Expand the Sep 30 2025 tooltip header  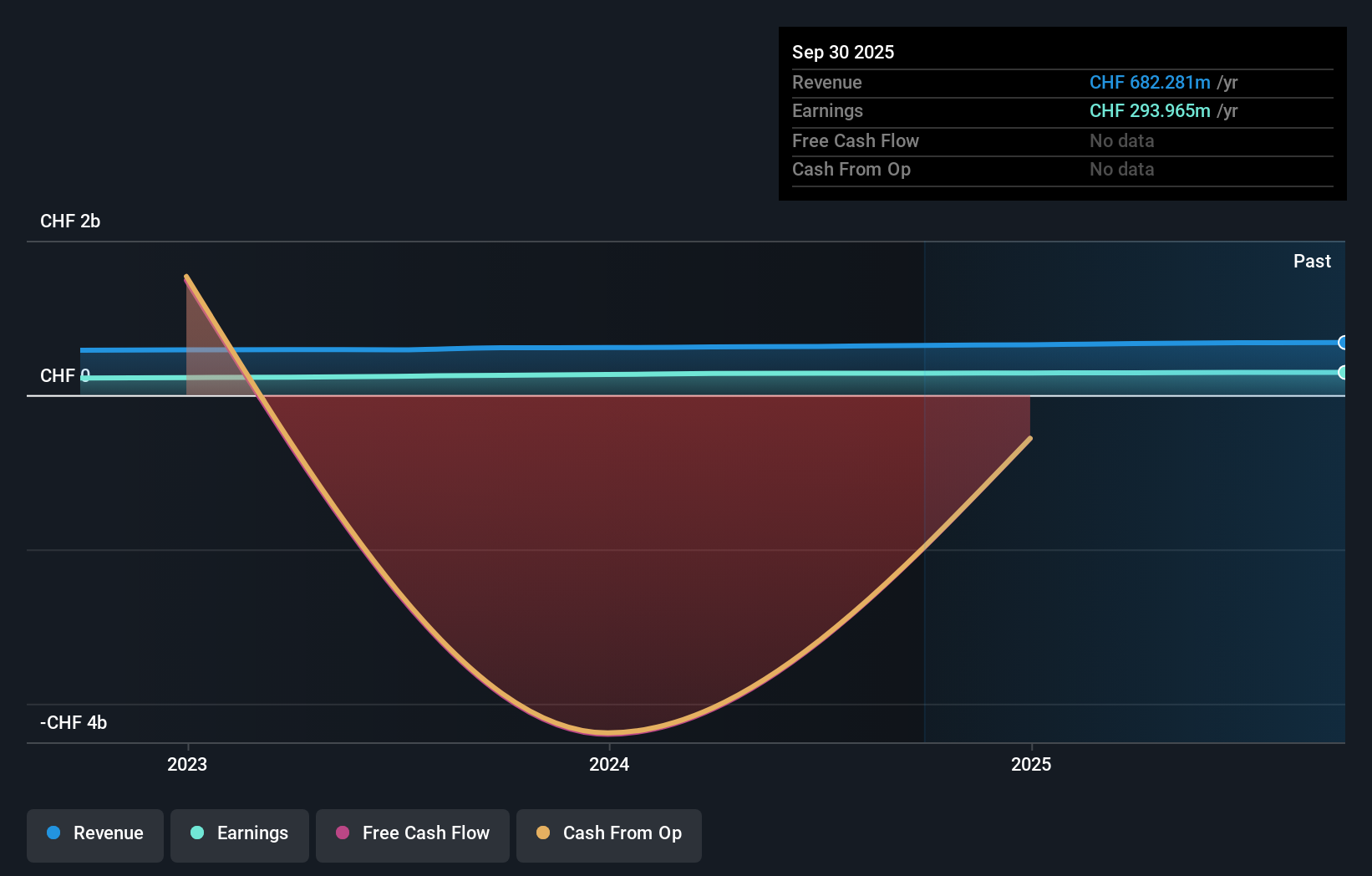(843, 52)
